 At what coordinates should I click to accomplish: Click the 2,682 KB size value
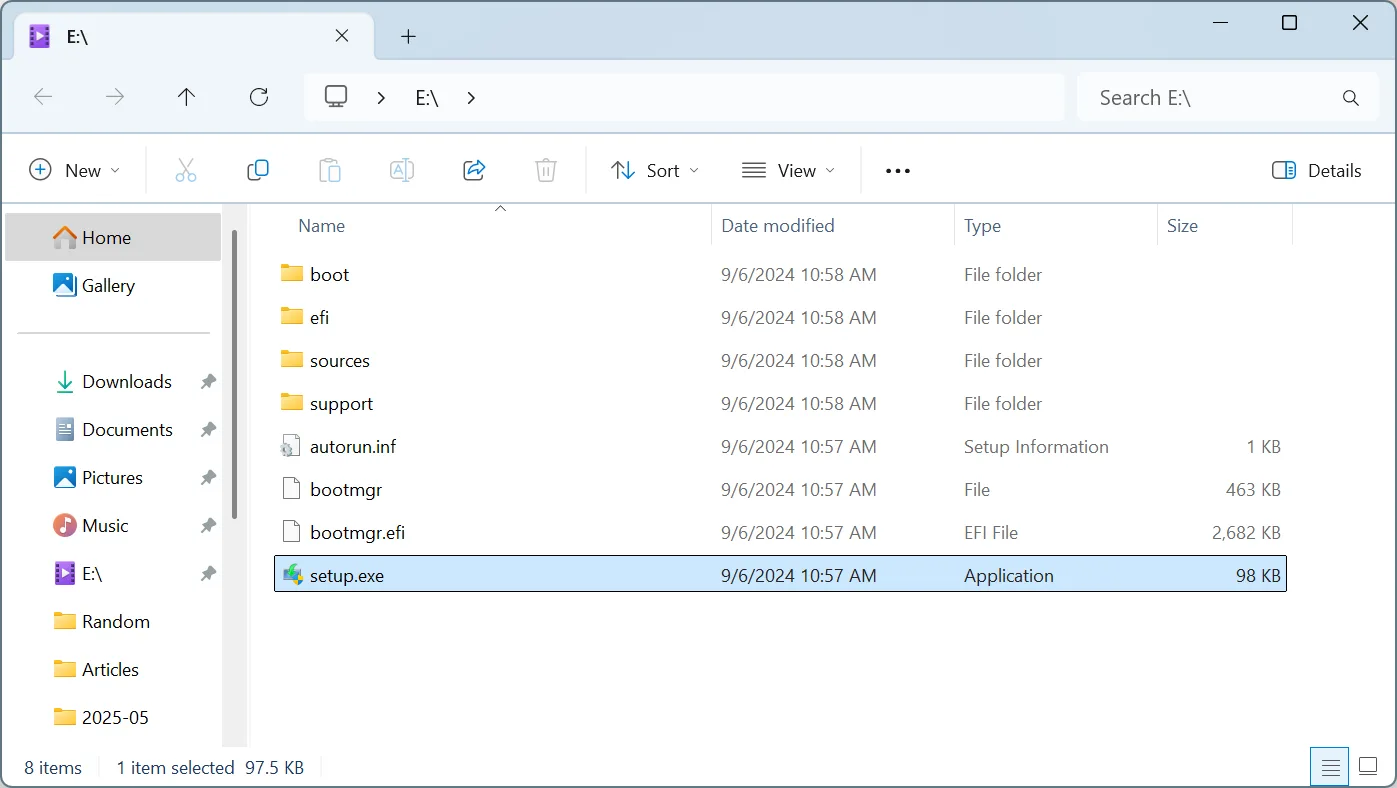tap(1246, 533)
